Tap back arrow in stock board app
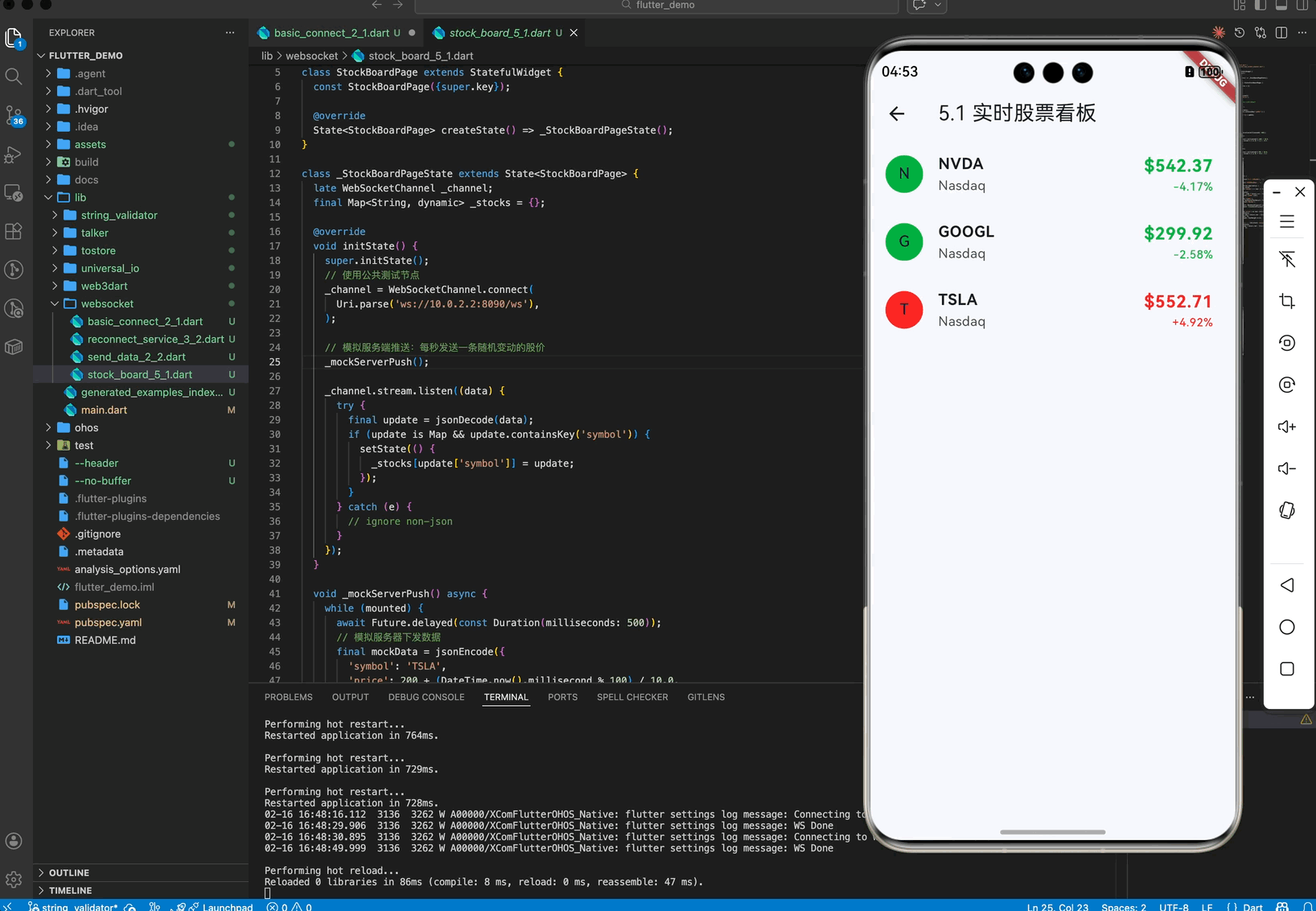The image size is (1316, 911). (x=897, y=113)
